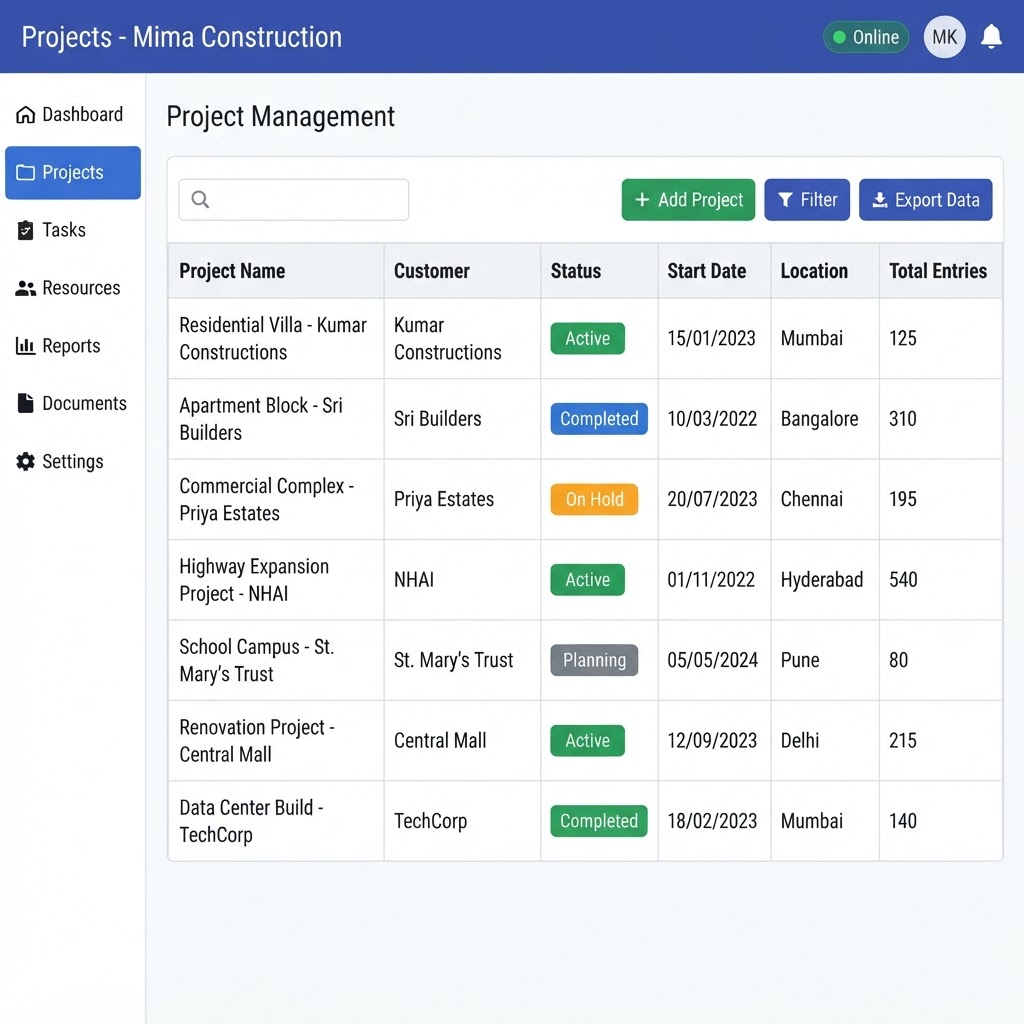Click the Project Management heading
Screen dimensions: 1024x1024
coord(281,117)
